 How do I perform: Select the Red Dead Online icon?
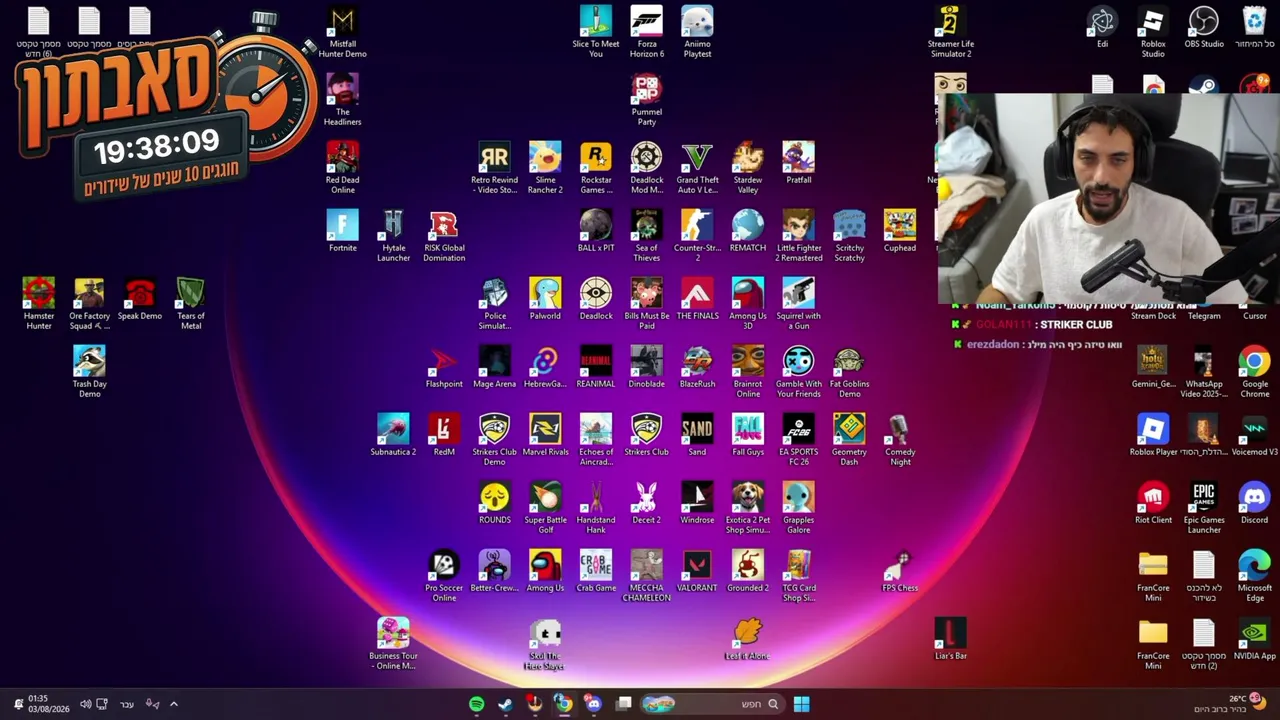point(342,168)
